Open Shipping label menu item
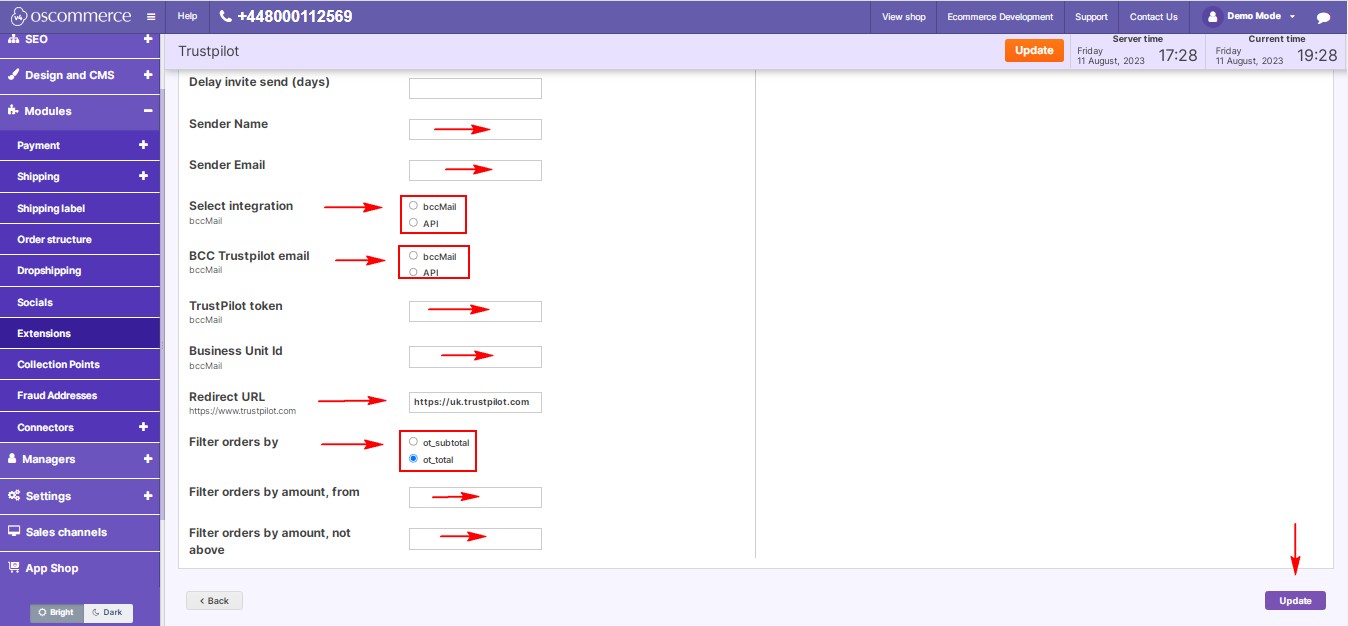 (80, 208)
